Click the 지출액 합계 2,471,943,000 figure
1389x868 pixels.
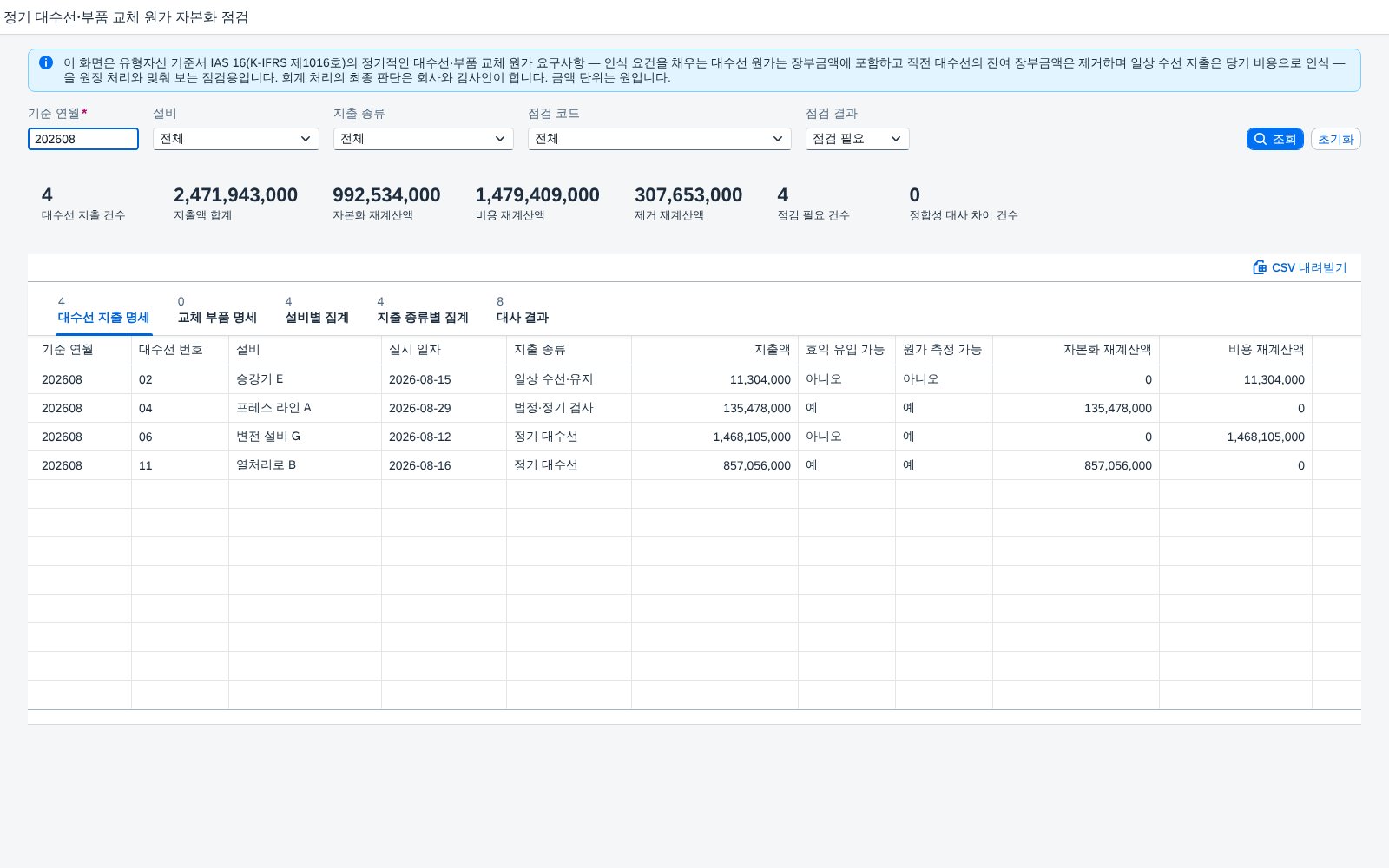235,195
